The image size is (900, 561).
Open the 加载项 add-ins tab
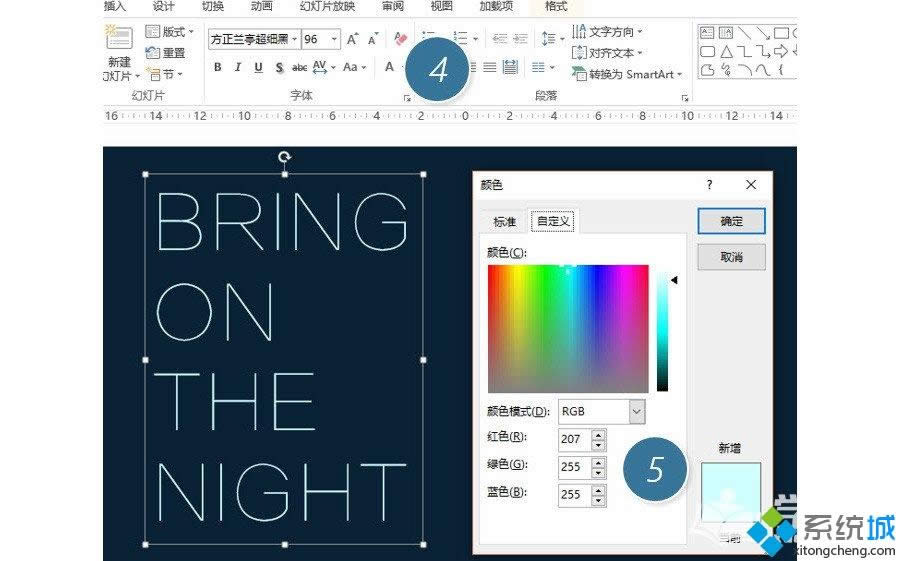496,6
